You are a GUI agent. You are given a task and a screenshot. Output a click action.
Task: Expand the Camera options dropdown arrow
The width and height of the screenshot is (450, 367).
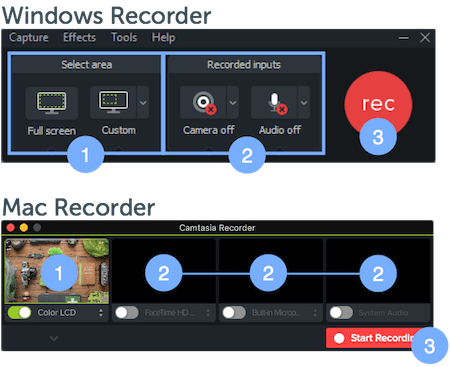(x=233, y=102)
